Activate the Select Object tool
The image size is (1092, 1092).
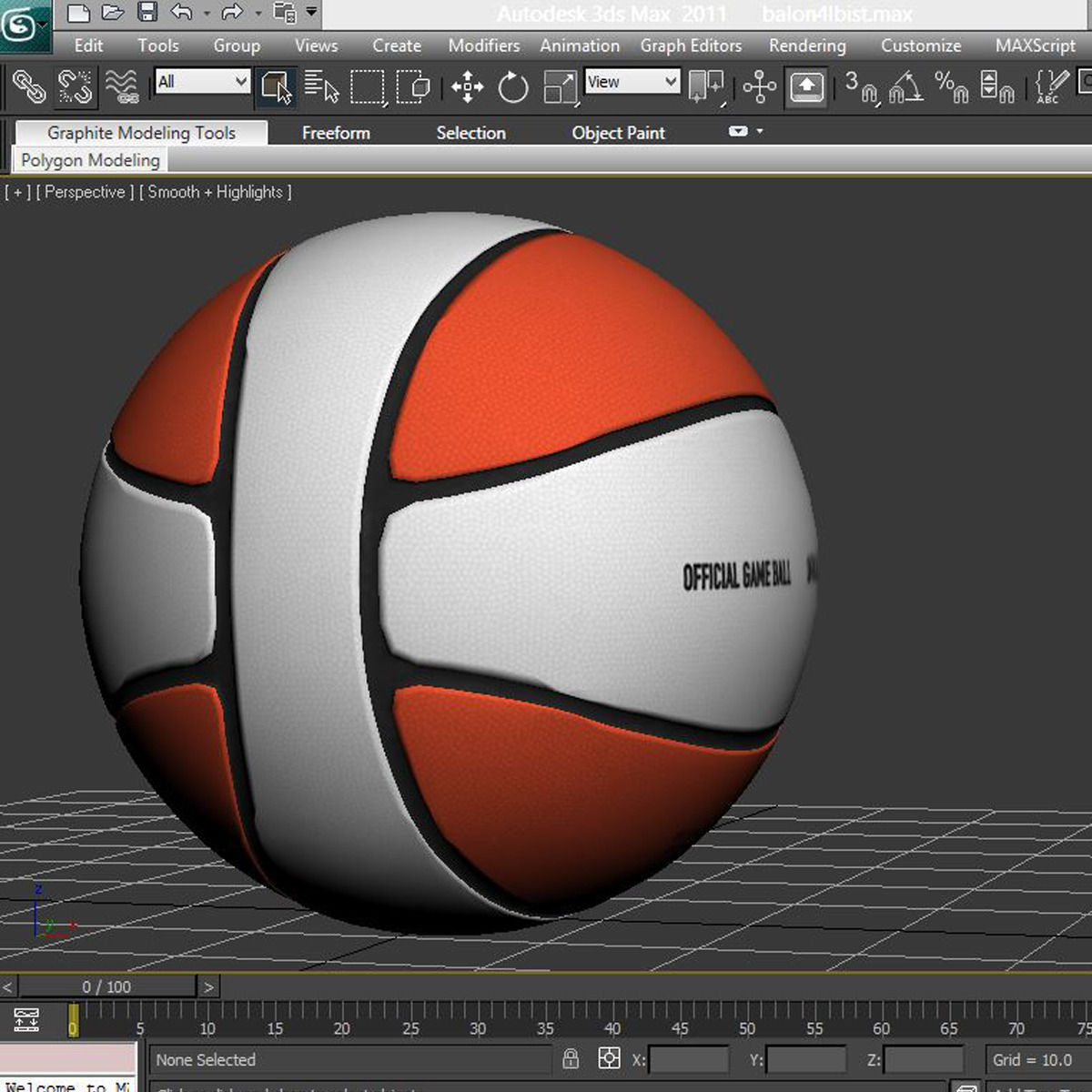coord(276,87)
